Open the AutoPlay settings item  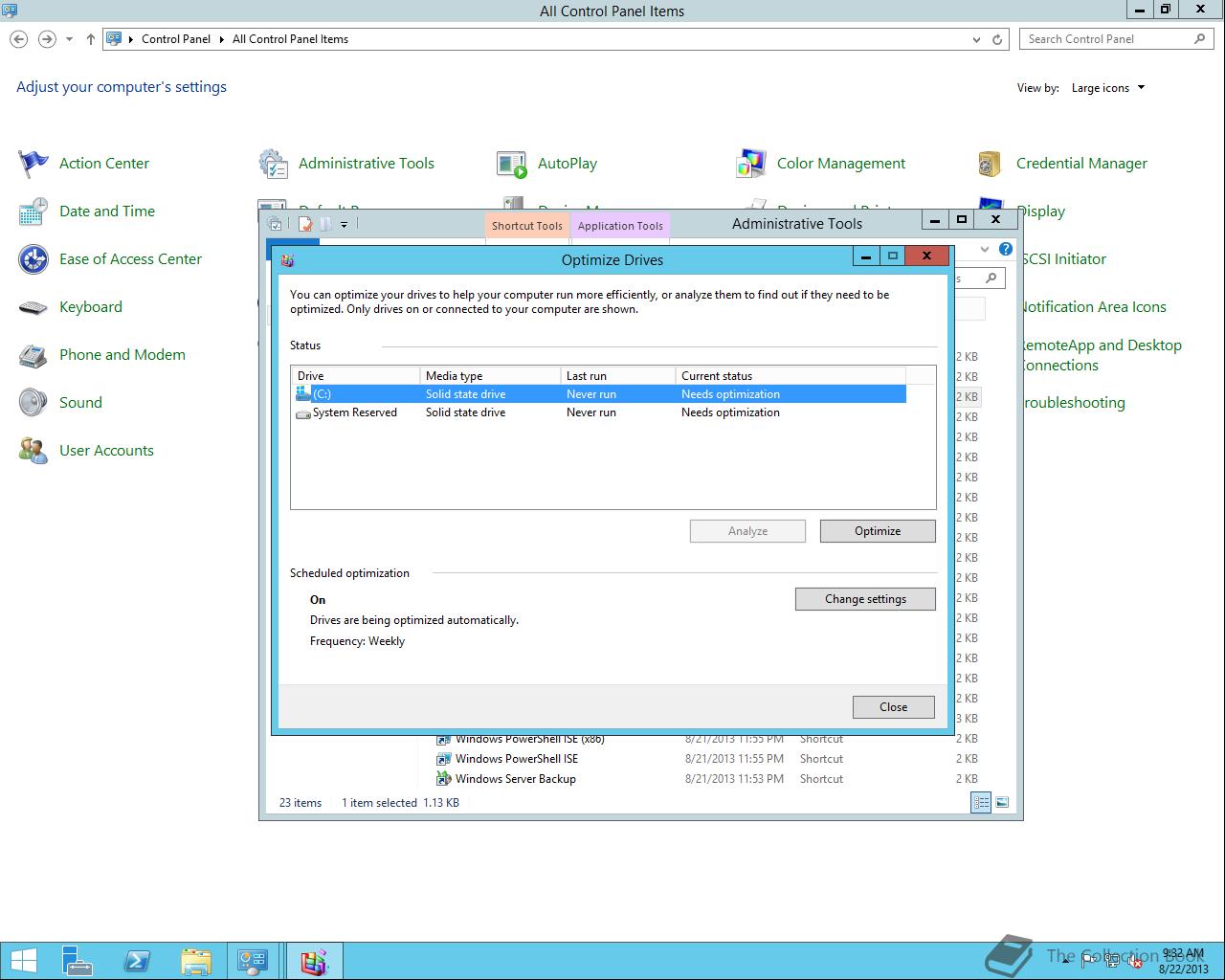coord(546,164)
